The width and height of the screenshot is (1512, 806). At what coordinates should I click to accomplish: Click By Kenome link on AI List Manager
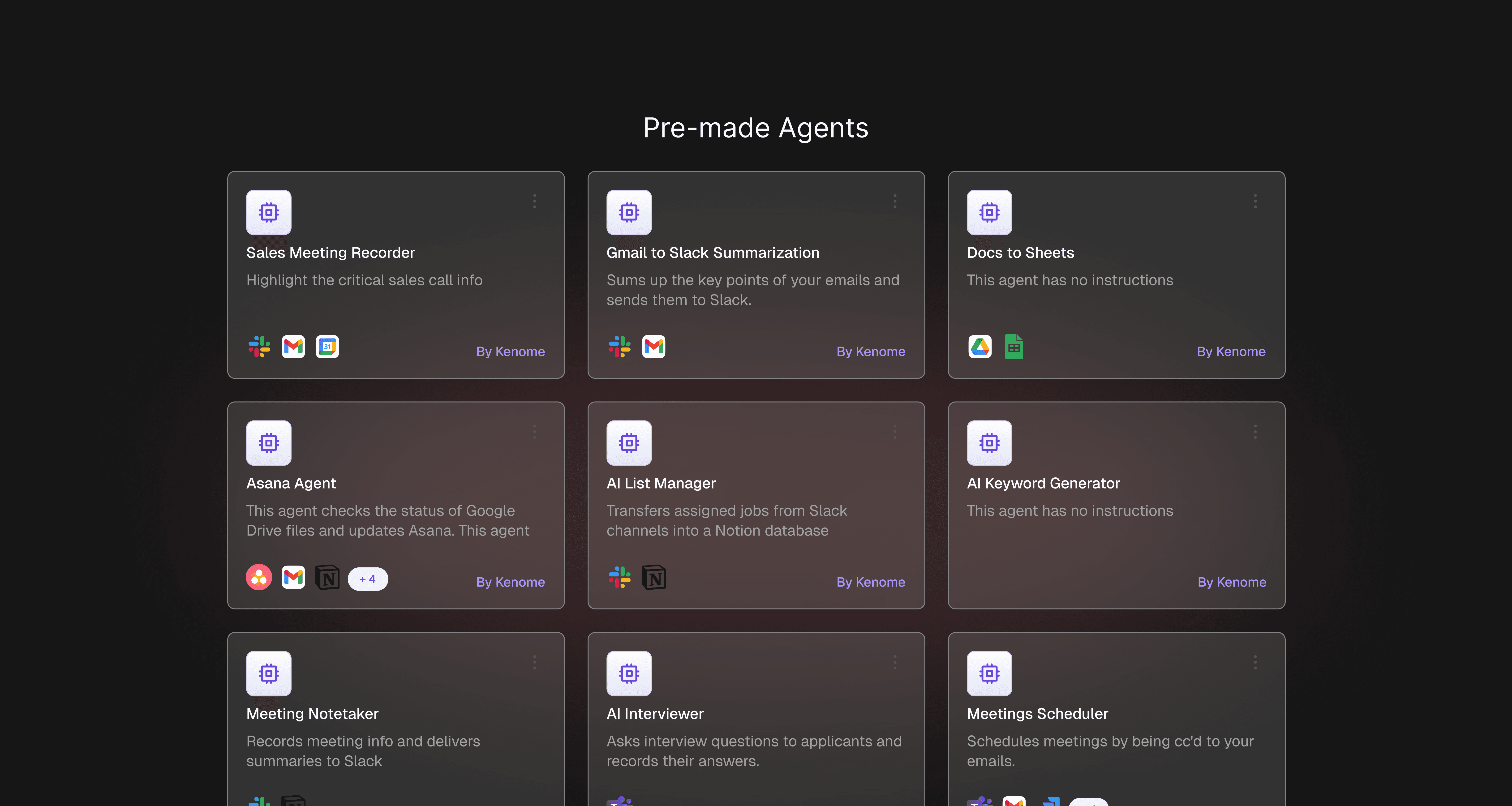(x=870, y=582)
